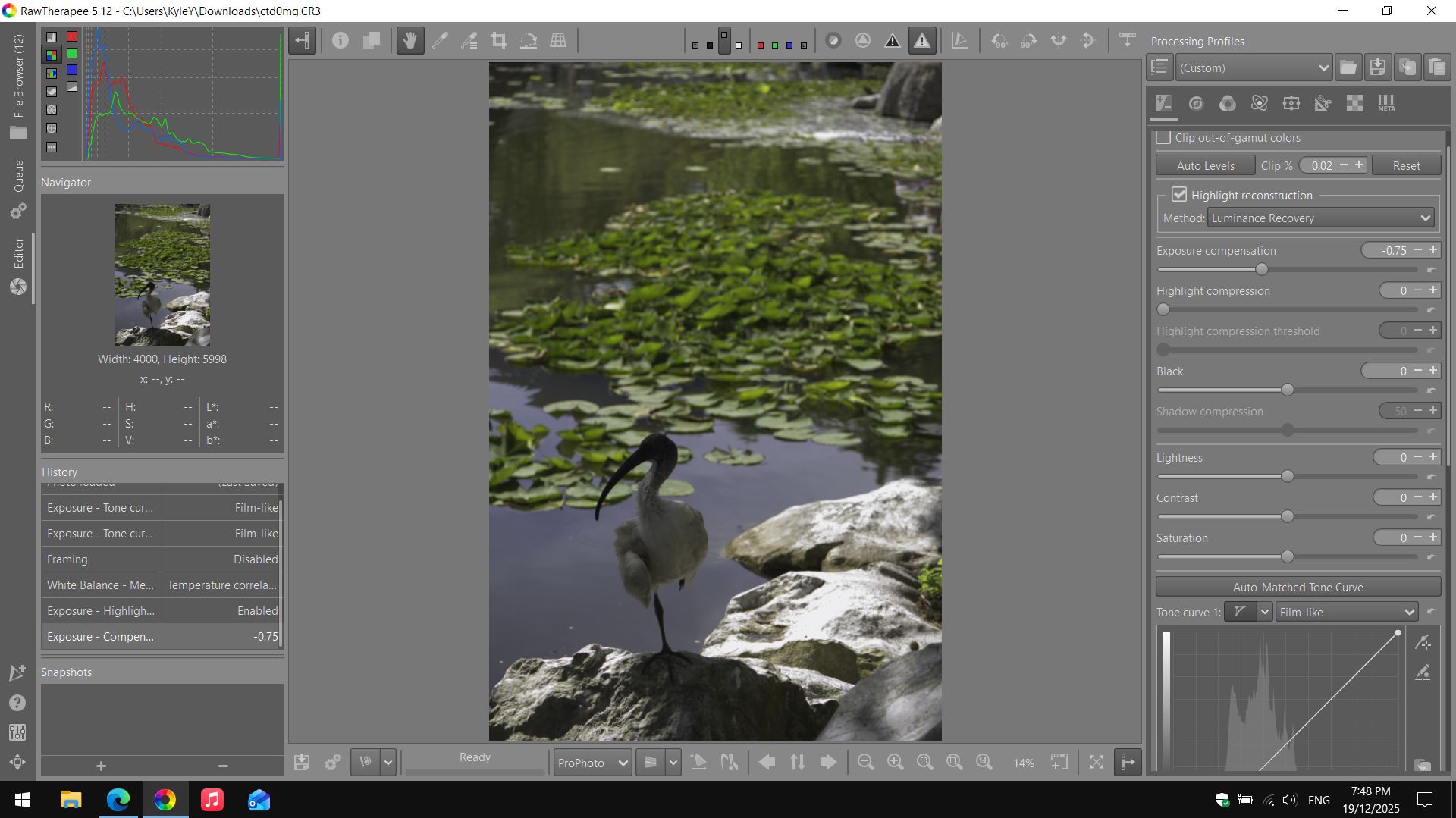Image resolution: width=1456 pixels, height=818 pixels.
Task: Open the Processing Profiles (Custom) dropdown
Action: 1254,67
